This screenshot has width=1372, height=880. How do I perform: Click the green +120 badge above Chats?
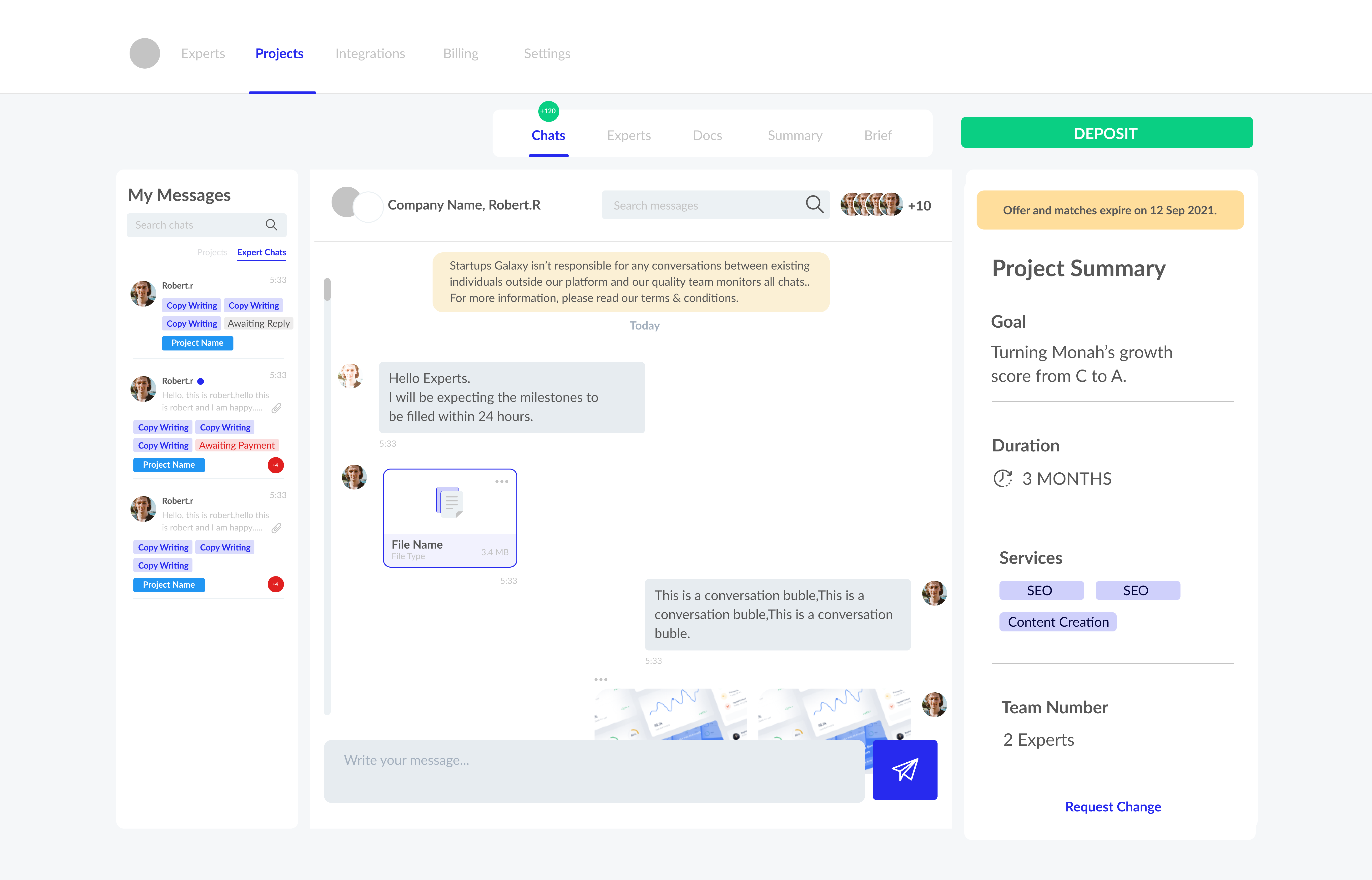tap(549, 111)
